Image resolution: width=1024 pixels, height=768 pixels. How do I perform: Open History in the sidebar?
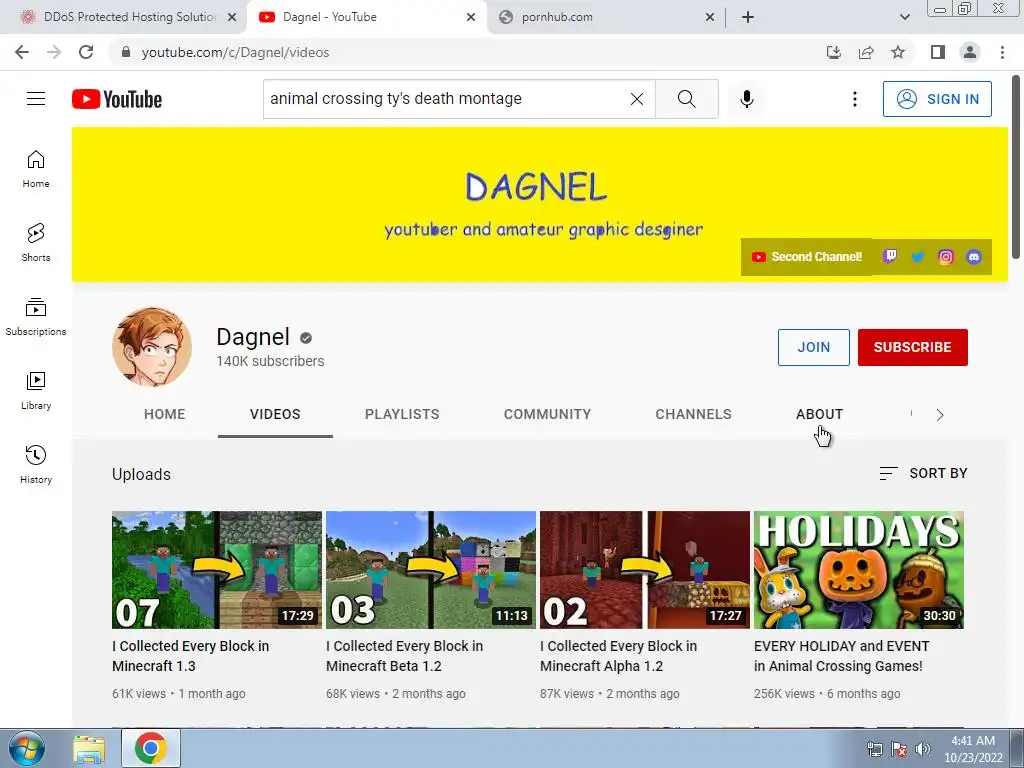(x=36, y=464)
